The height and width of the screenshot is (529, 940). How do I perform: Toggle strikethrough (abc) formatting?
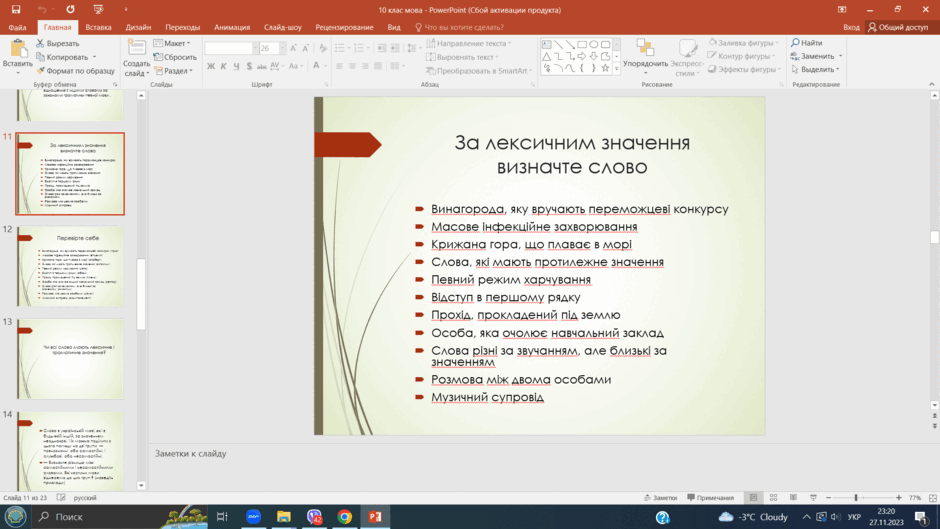[x=261, y=66]
